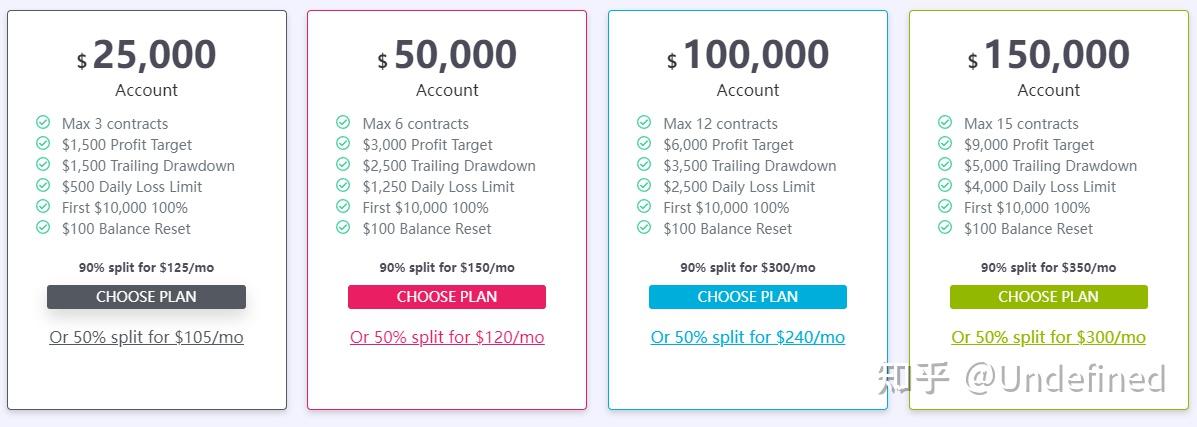Open the 50% split for $300/mo link
This screenshot has height=427, width=1197.
click(x=1049, y=337)
